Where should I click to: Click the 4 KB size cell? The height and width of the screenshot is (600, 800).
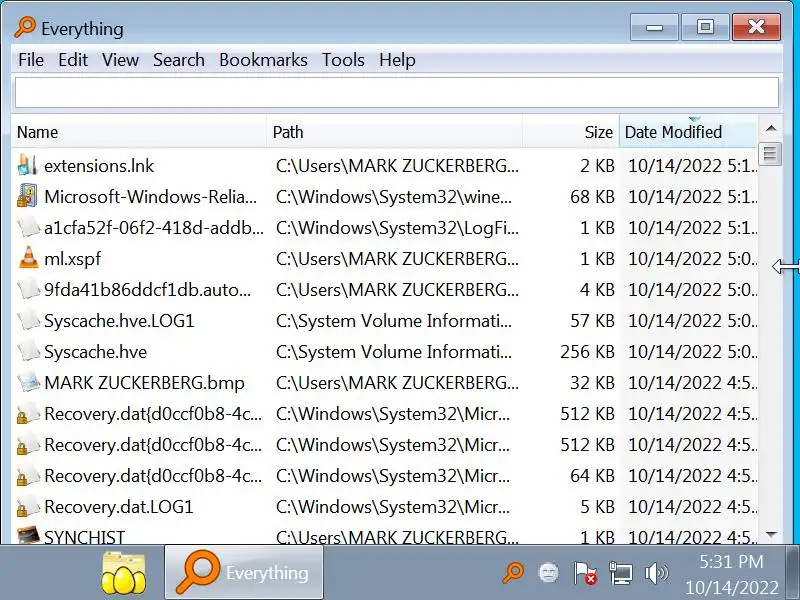point(597,290)
